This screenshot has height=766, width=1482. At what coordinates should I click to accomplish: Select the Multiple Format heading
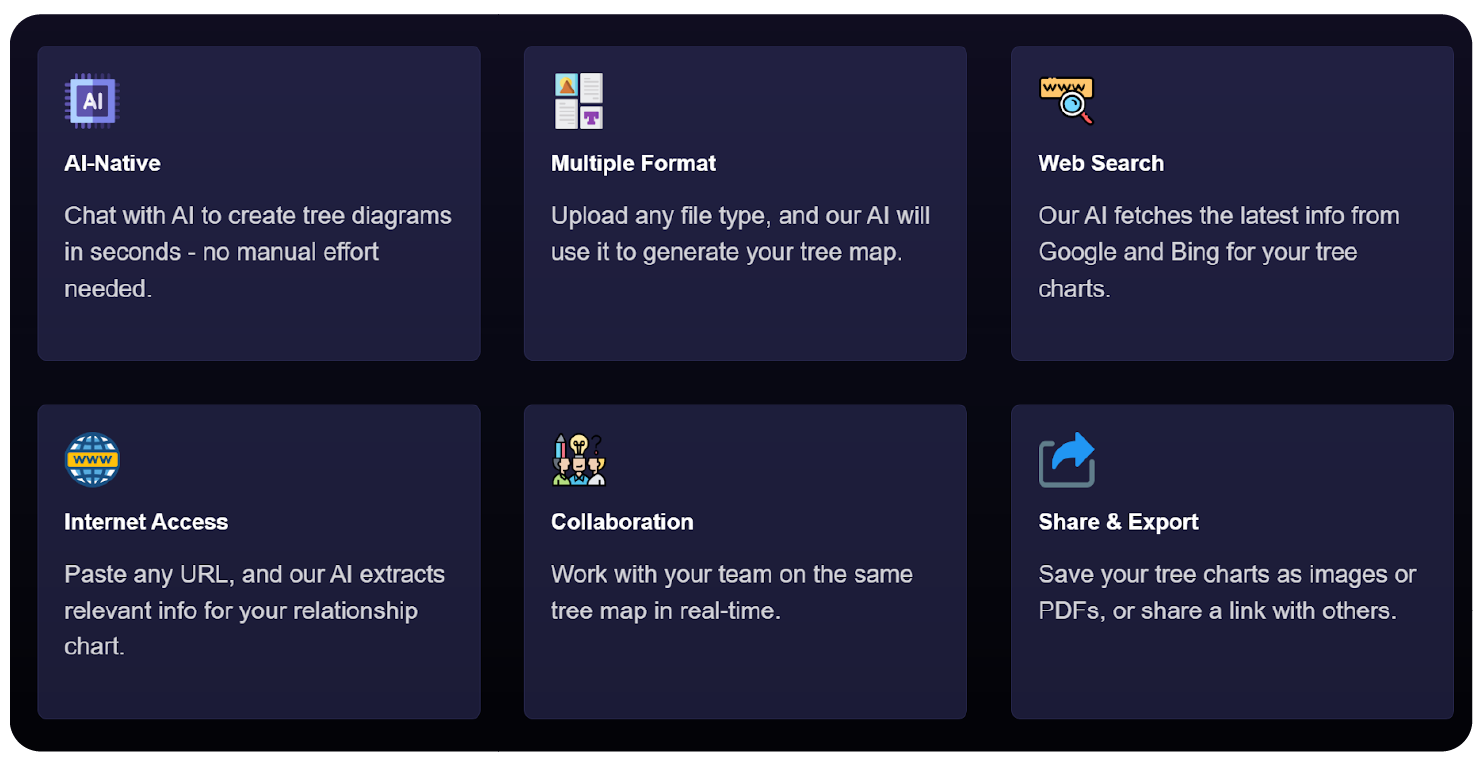[633, 163]
